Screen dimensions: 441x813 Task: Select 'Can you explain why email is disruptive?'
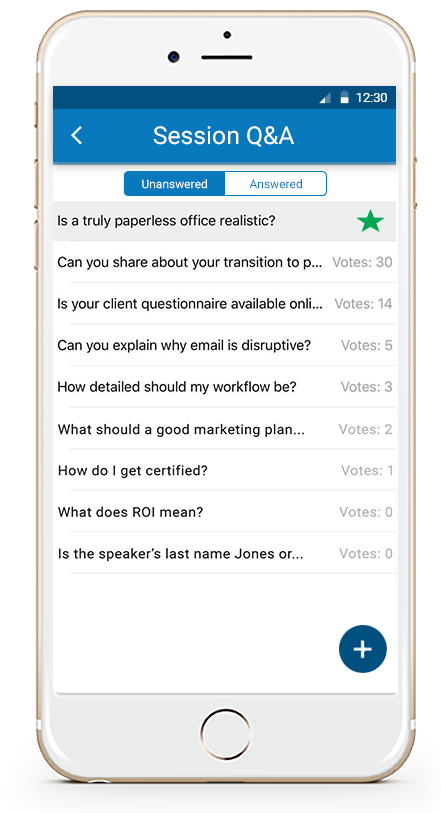[224, 345]
